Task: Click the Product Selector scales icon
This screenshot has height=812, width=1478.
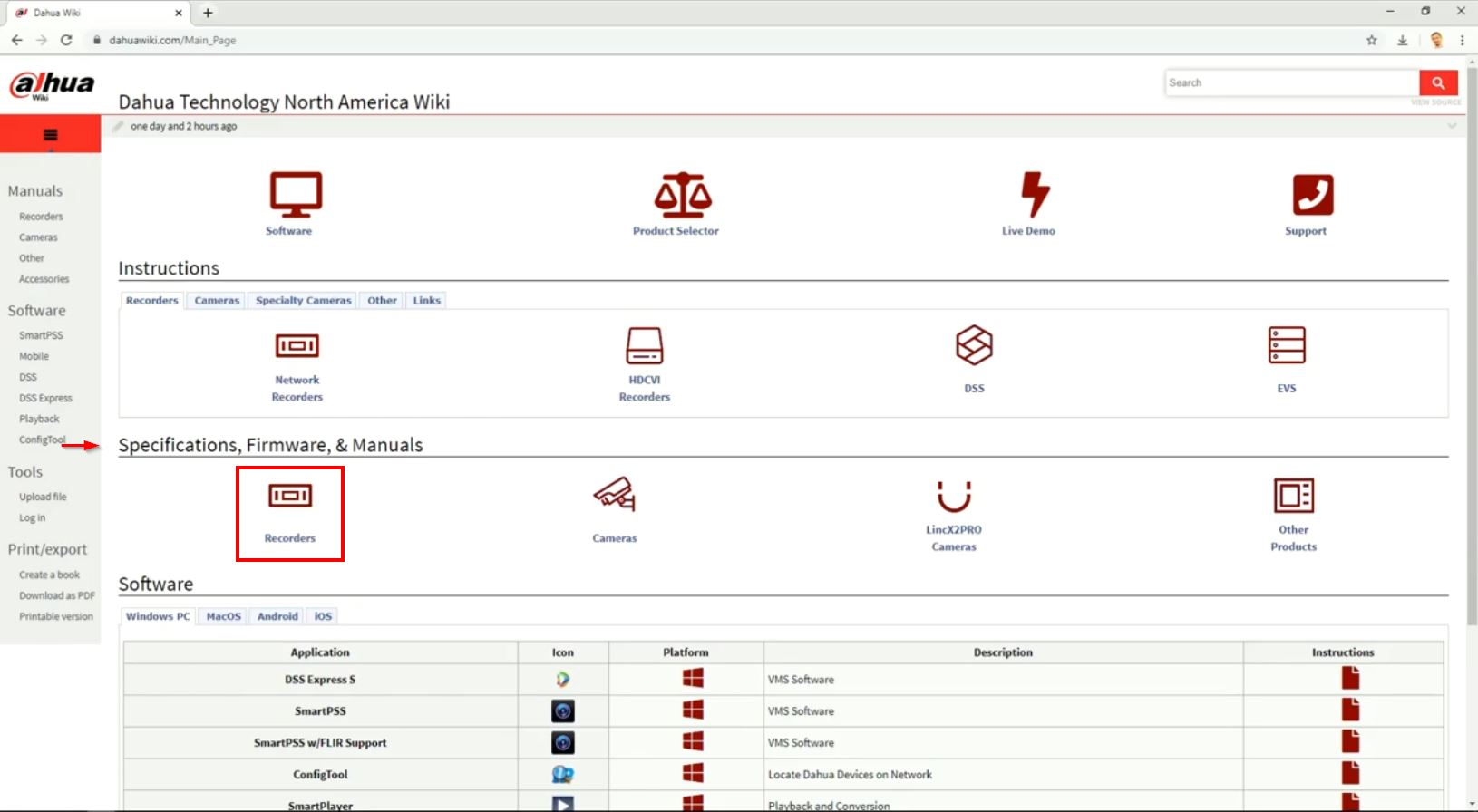Action: tap(682, 194)
